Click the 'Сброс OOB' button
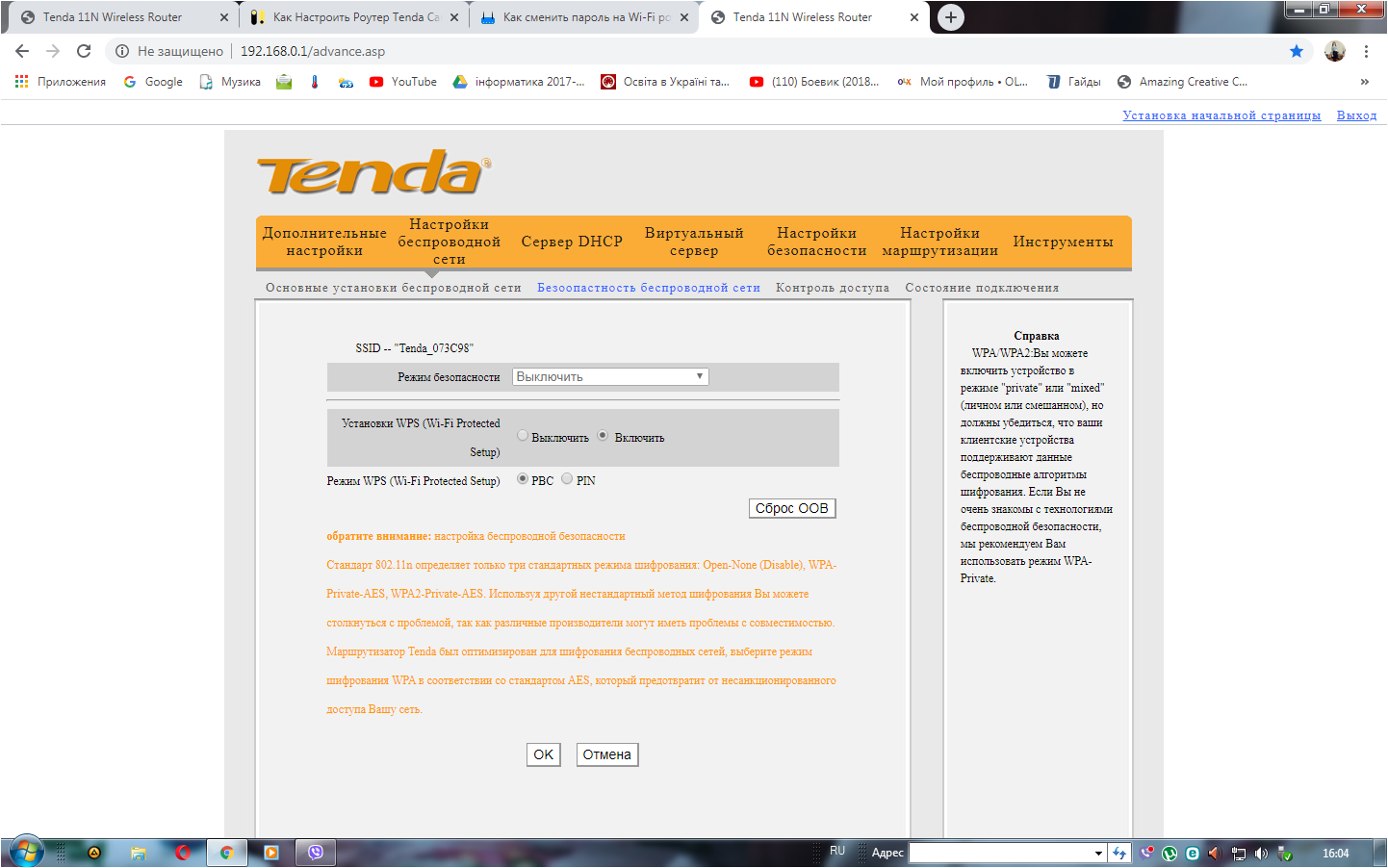The image size is (1388, 868). coord(792,508)
